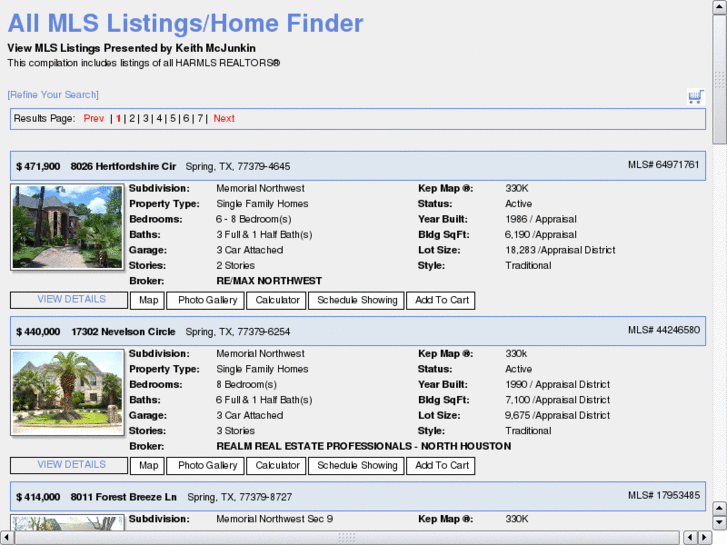727x545 pixels.
Task: Click the 8011 Forest Breeze Ln address heading
Action: tap(124, 497)
